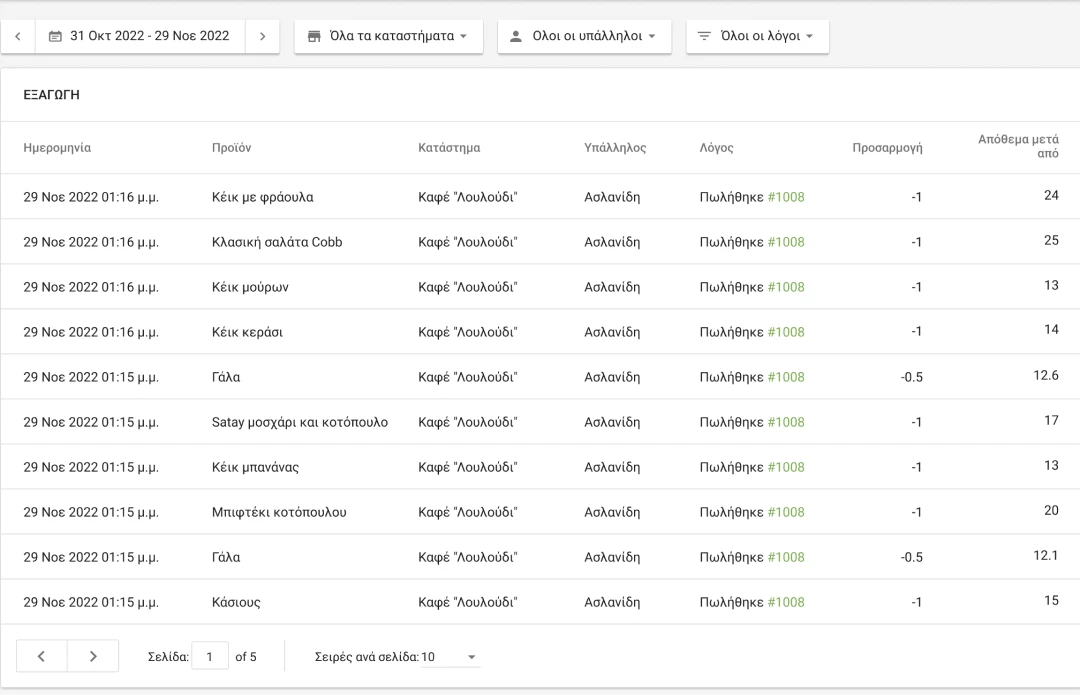Click page number input field
The image size is (1080, 695).
click(x=209, y=657)
